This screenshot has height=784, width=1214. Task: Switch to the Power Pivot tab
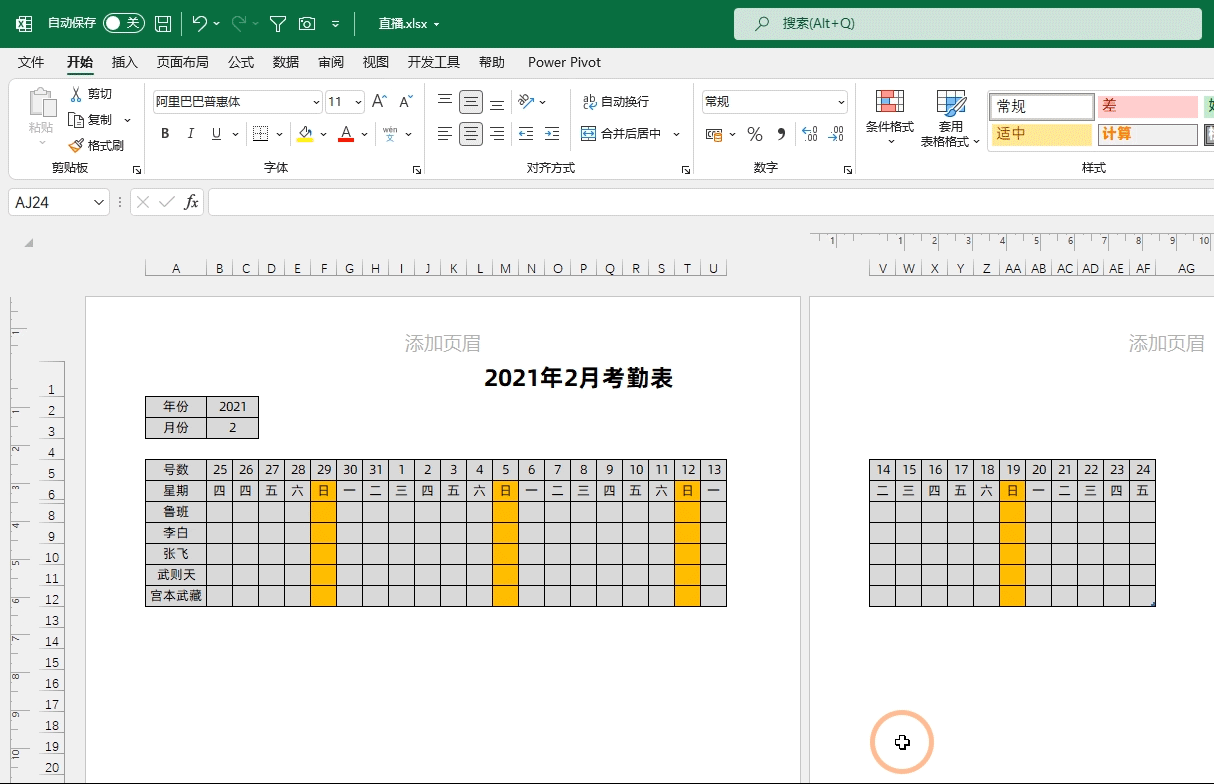pos(564,62)
